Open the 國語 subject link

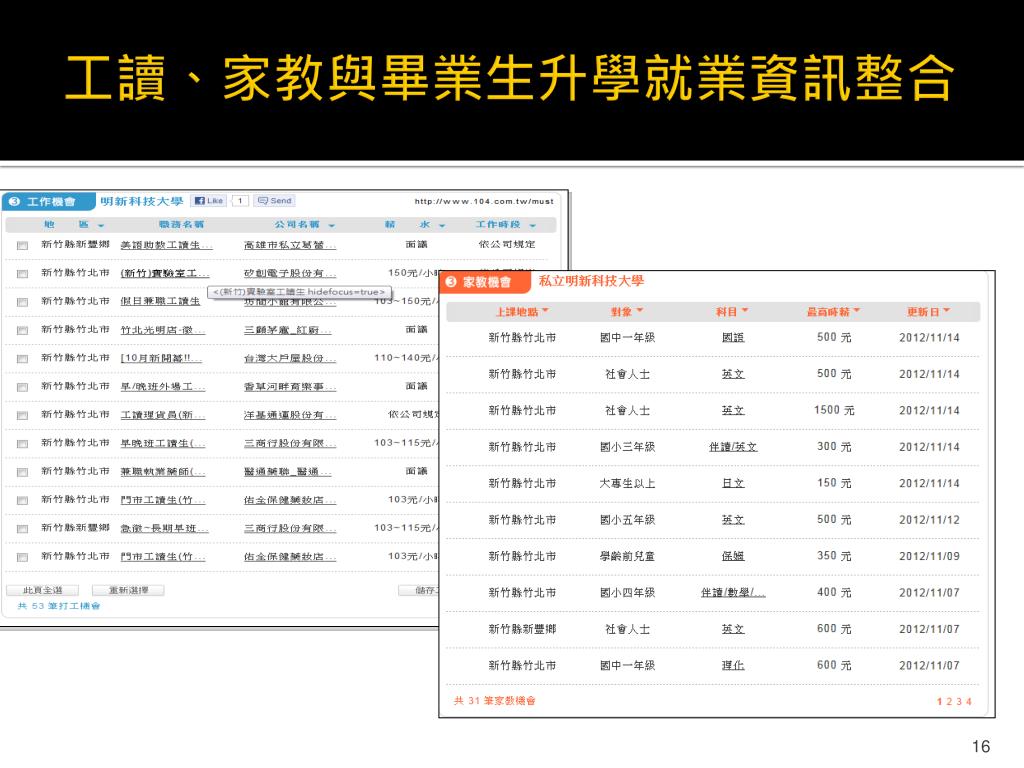tap(733, 338)
